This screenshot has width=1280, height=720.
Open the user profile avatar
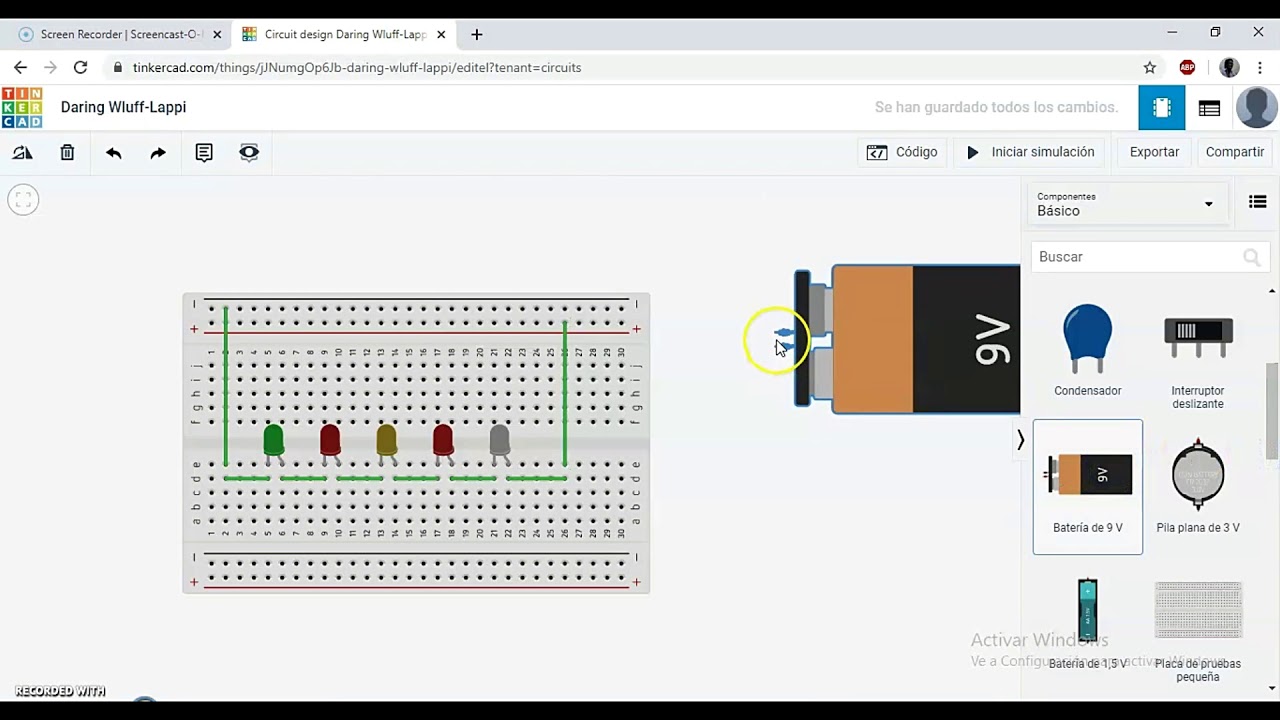tap(1257, 108)
